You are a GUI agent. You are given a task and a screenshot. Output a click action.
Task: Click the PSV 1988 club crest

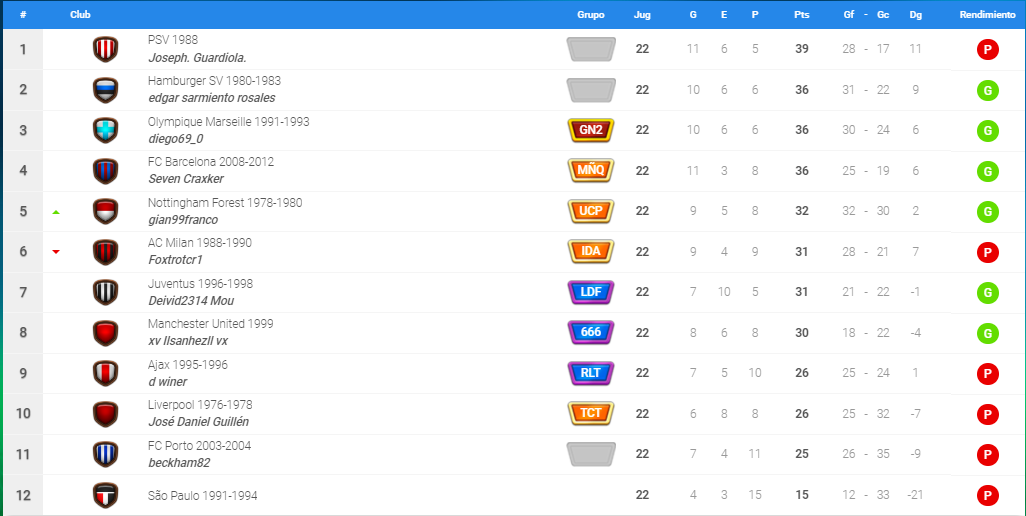105,49
